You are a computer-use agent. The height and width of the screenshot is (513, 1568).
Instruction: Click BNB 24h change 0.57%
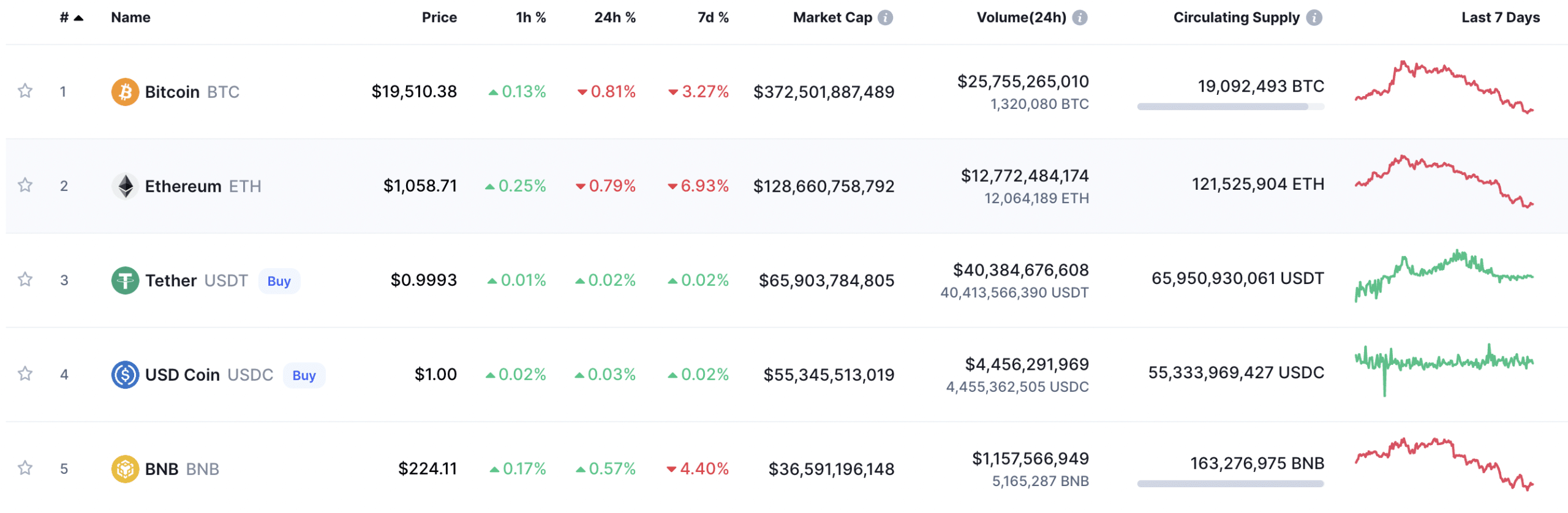(x=605, y=469)
